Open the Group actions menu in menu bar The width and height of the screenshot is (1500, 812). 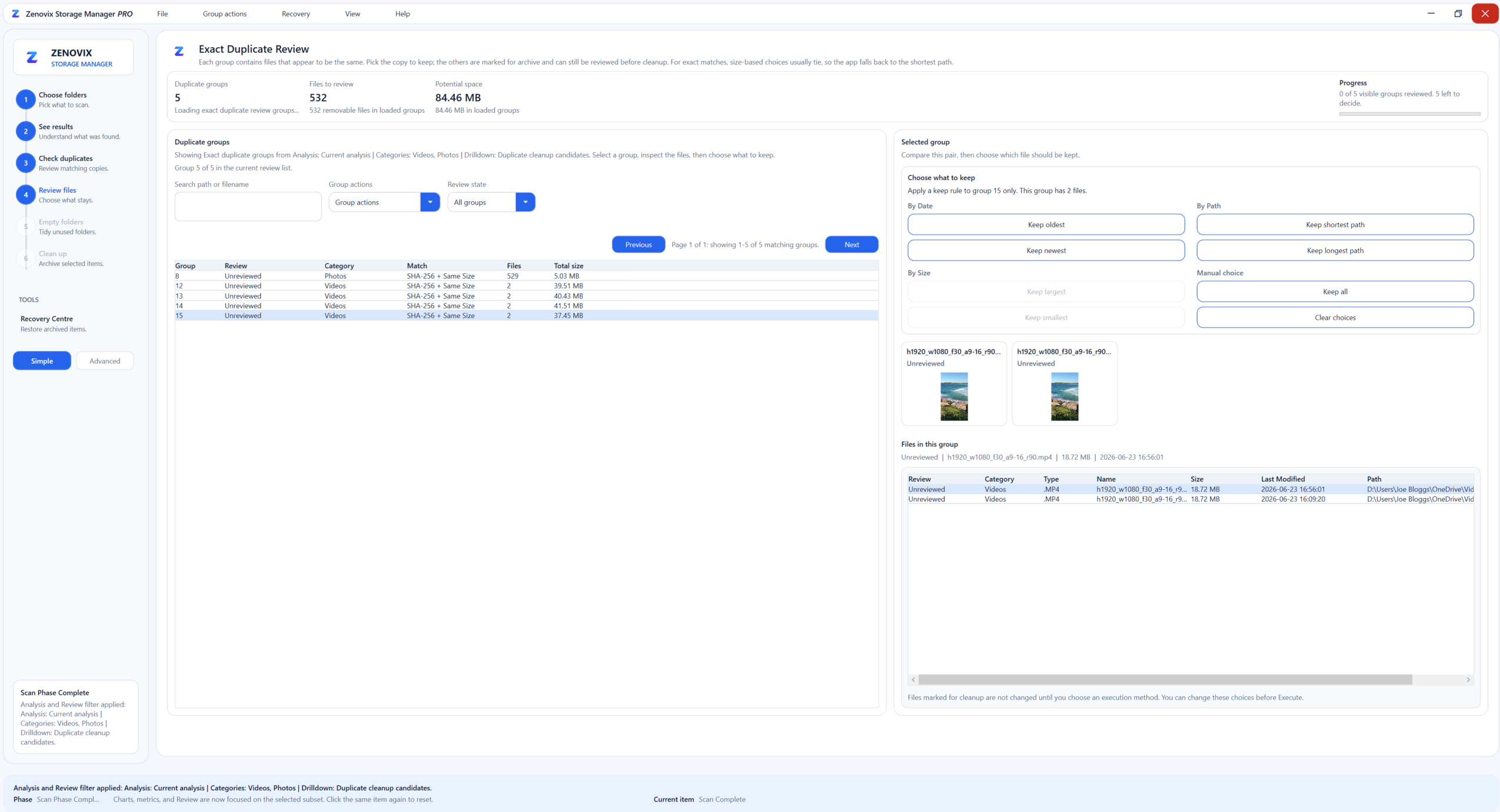tap(225, 14)
